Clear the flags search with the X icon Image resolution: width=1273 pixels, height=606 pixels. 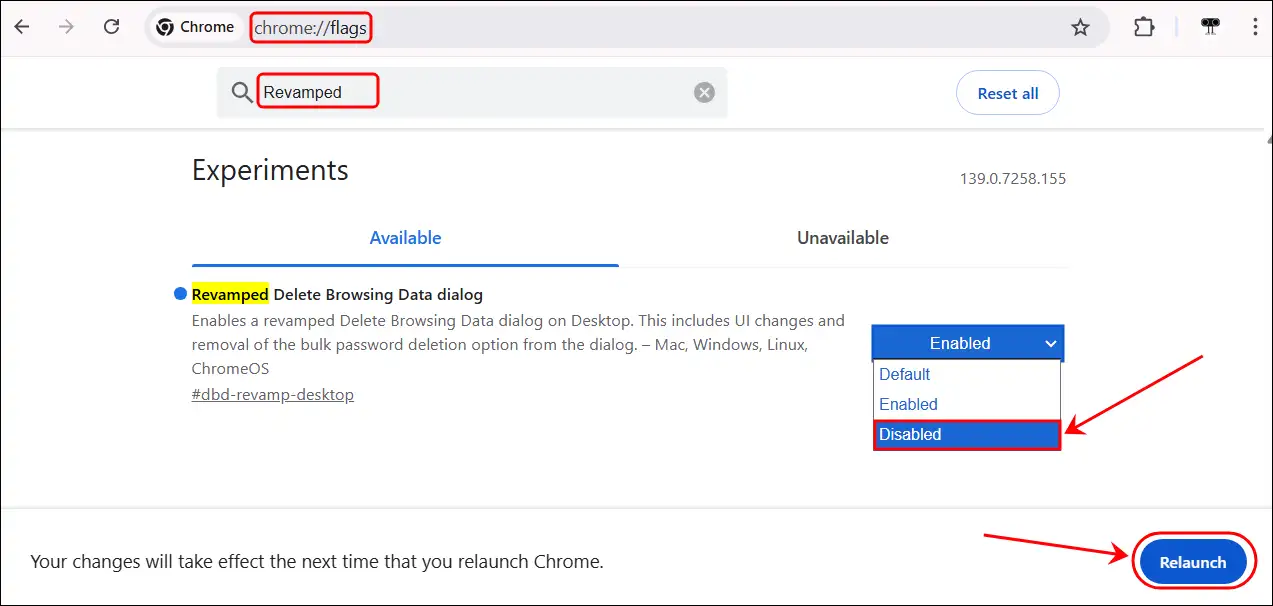pos(705,92)
